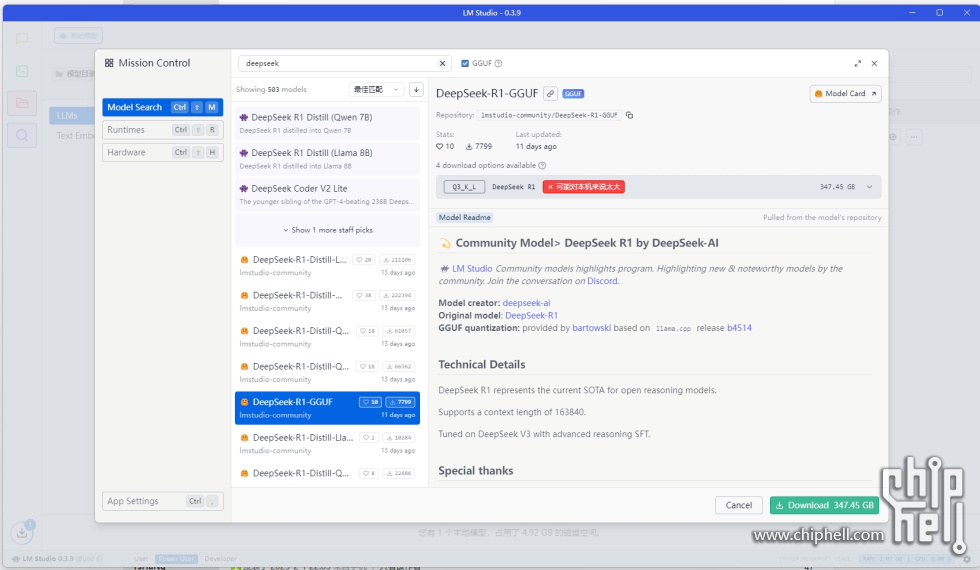Select DeepSeek-R1-Distill-L... with 211106 downloads
The image size is (980, 570).
(328, 266)
